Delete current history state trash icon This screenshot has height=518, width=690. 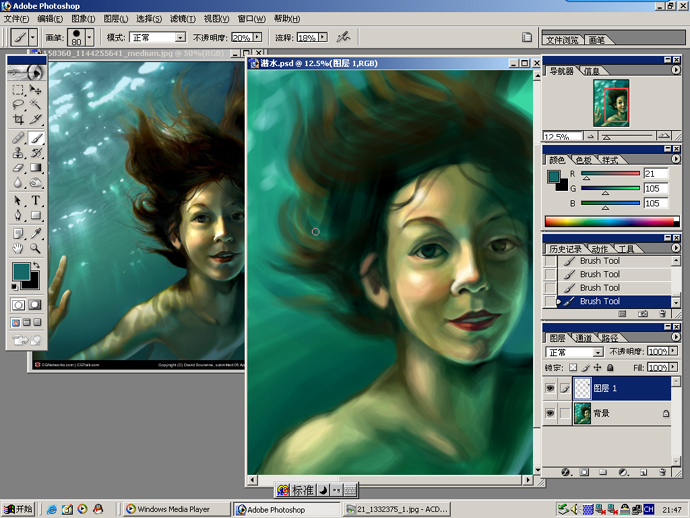pos(663,314)
